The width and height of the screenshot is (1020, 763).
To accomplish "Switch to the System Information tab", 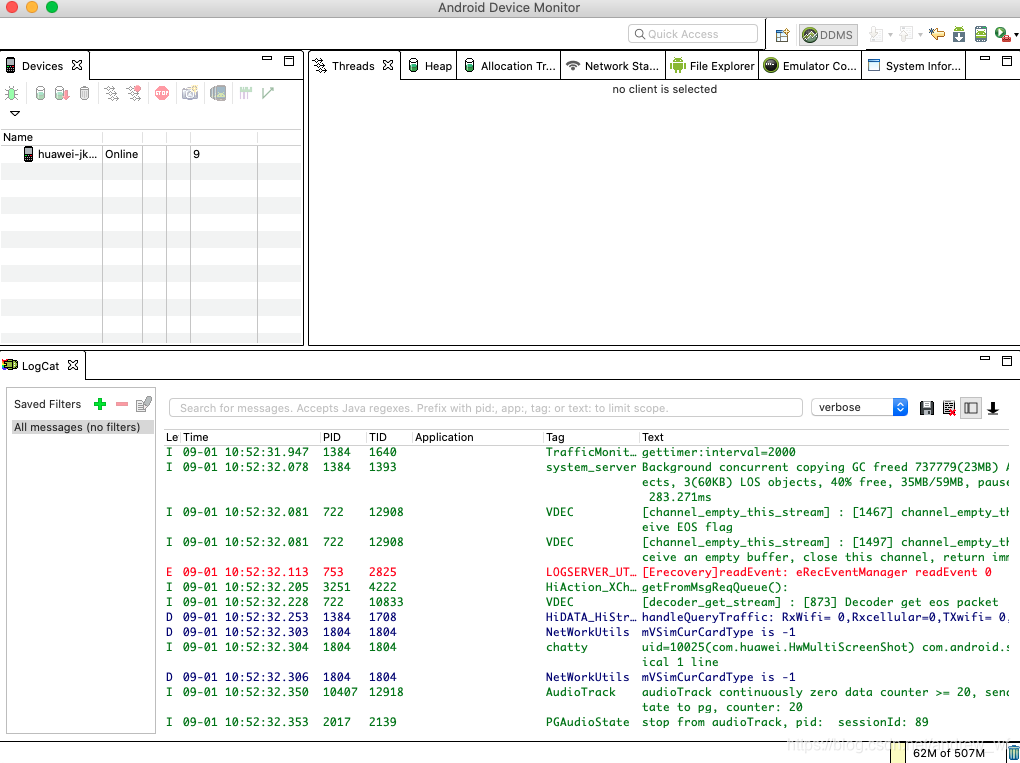I will pos(915,66).
